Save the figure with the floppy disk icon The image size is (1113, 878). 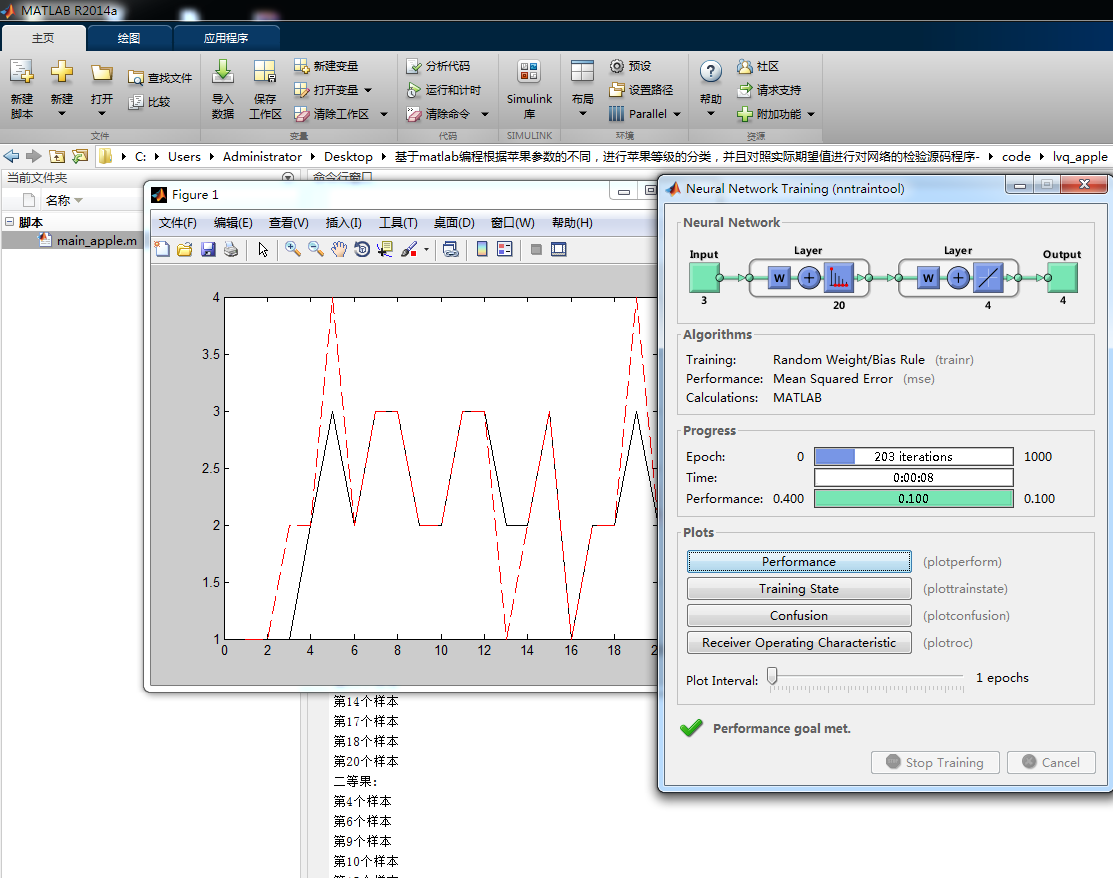pos(208,249)
